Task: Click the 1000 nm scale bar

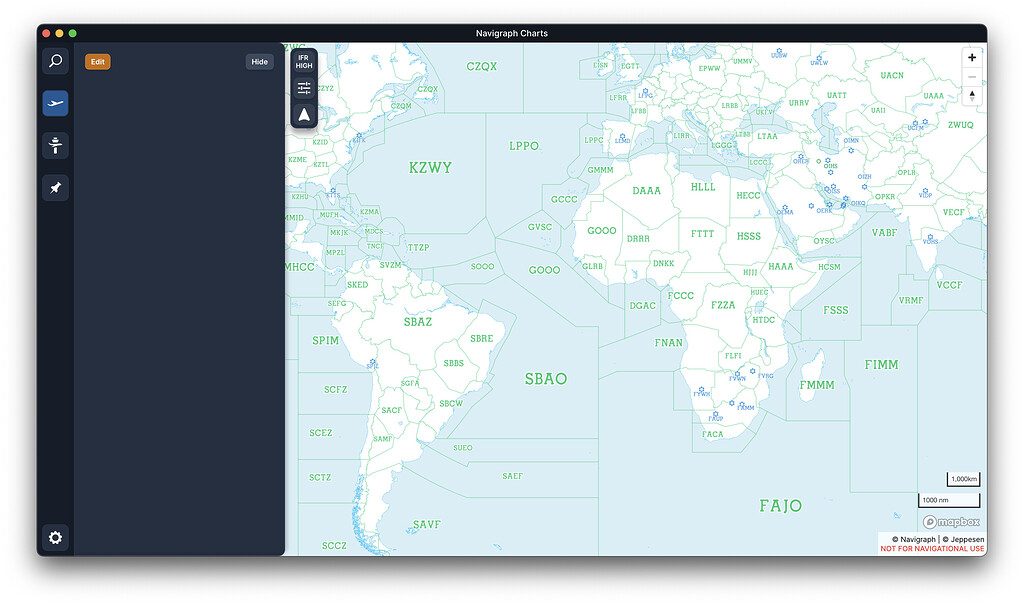Action: (948, 499)
